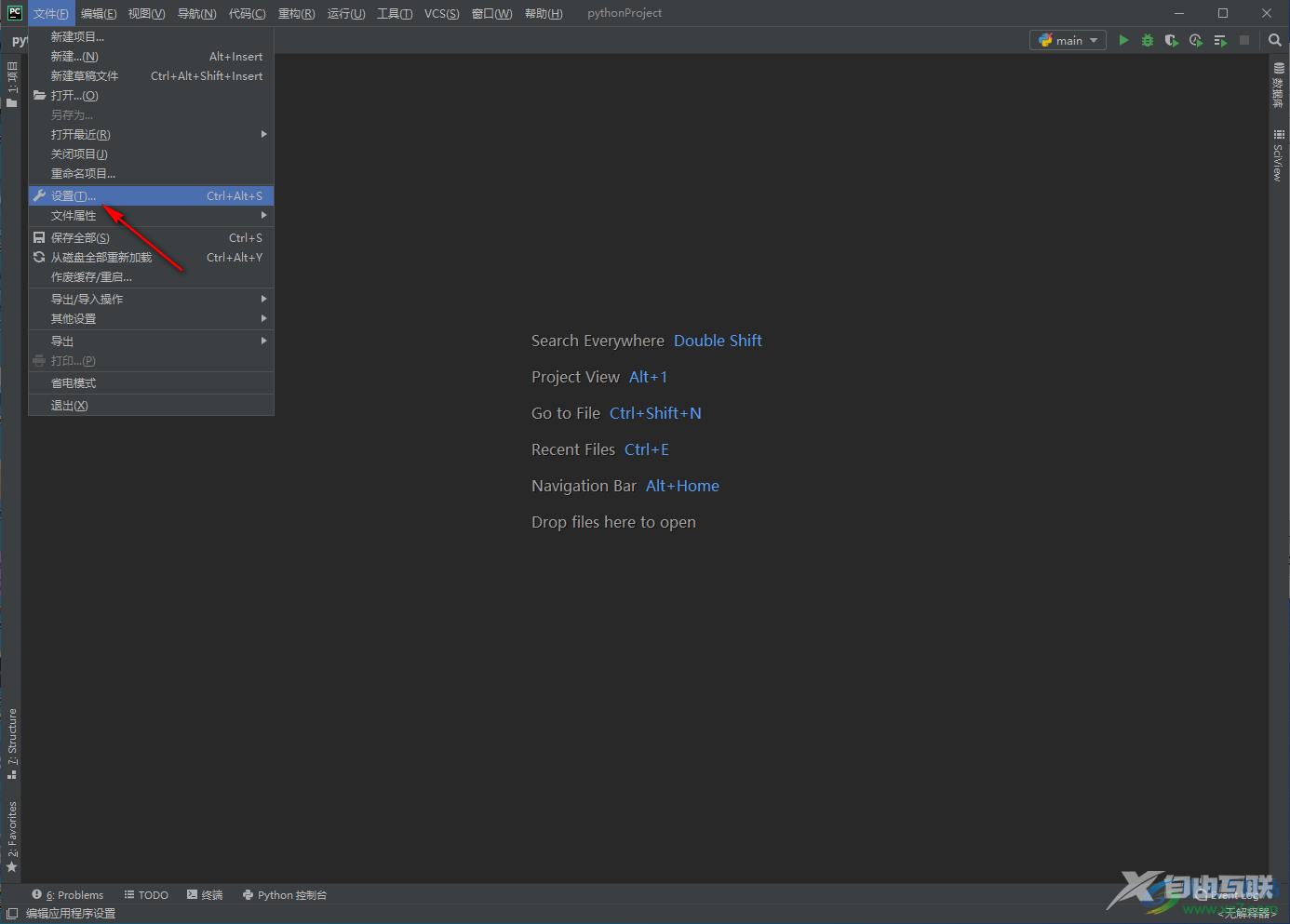
Task: Open the 6: Problems tool window tab
Action: [x=68, y=895]
